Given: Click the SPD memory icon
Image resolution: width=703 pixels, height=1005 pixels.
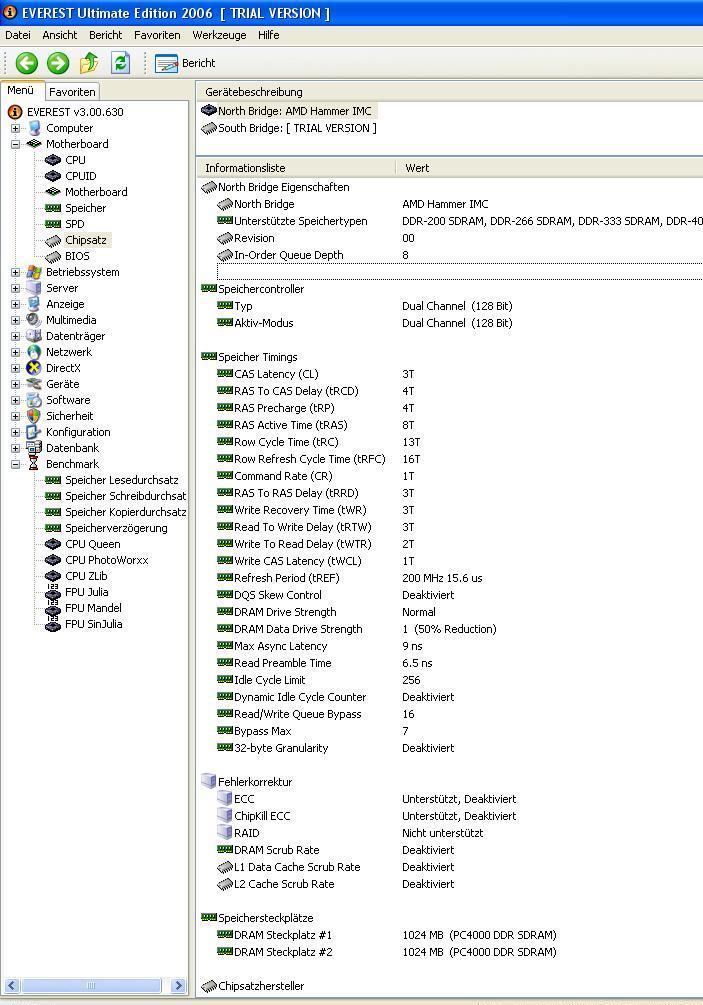Looking at the screenshot, I should point(53,224).
